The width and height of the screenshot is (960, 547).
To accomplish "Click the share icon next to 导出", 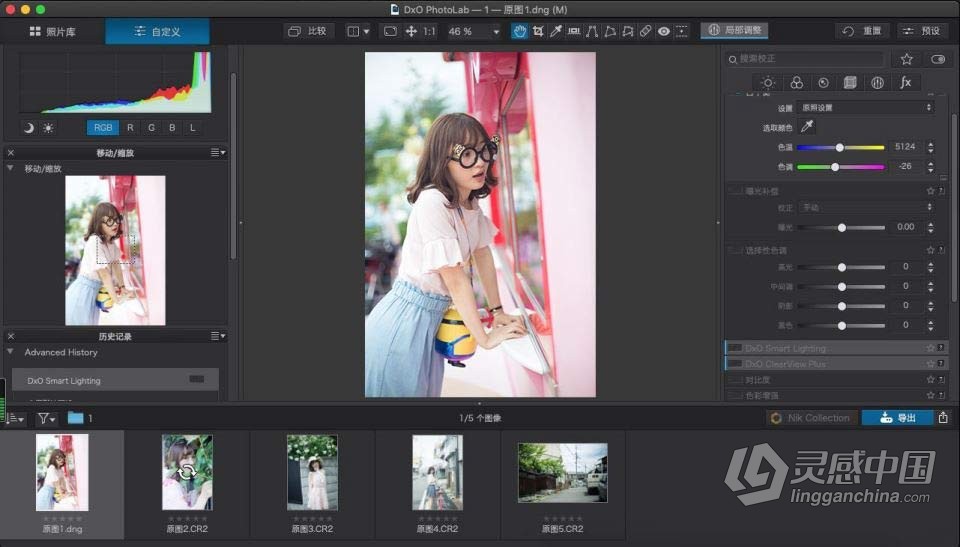I will (943, 418).
